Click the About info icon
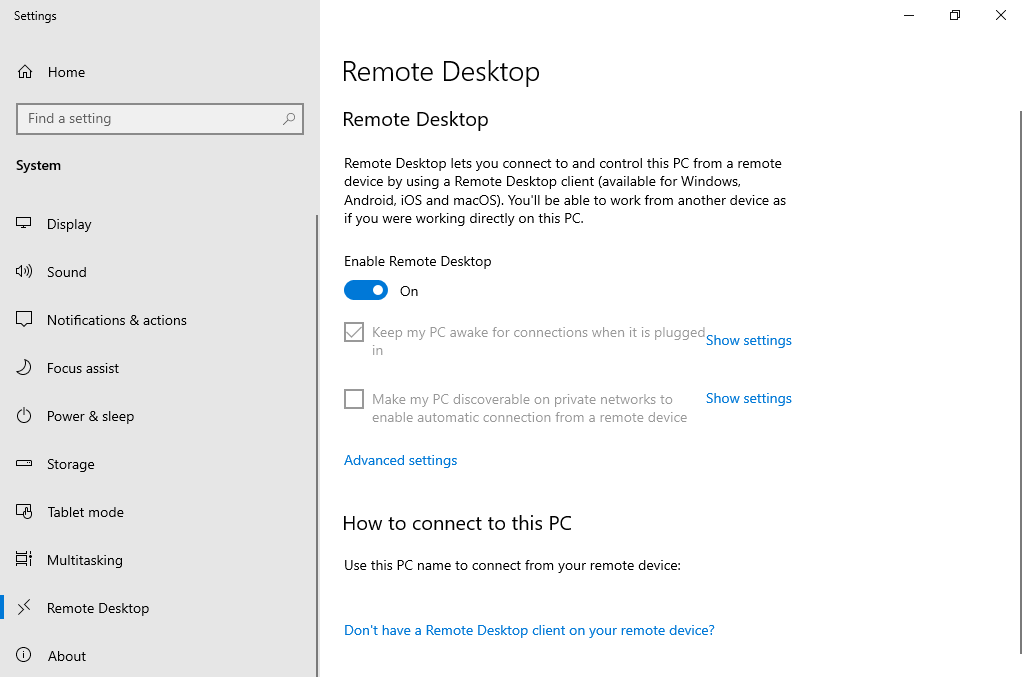Screen dimensions: 1024x677 (x=24, y=655)
